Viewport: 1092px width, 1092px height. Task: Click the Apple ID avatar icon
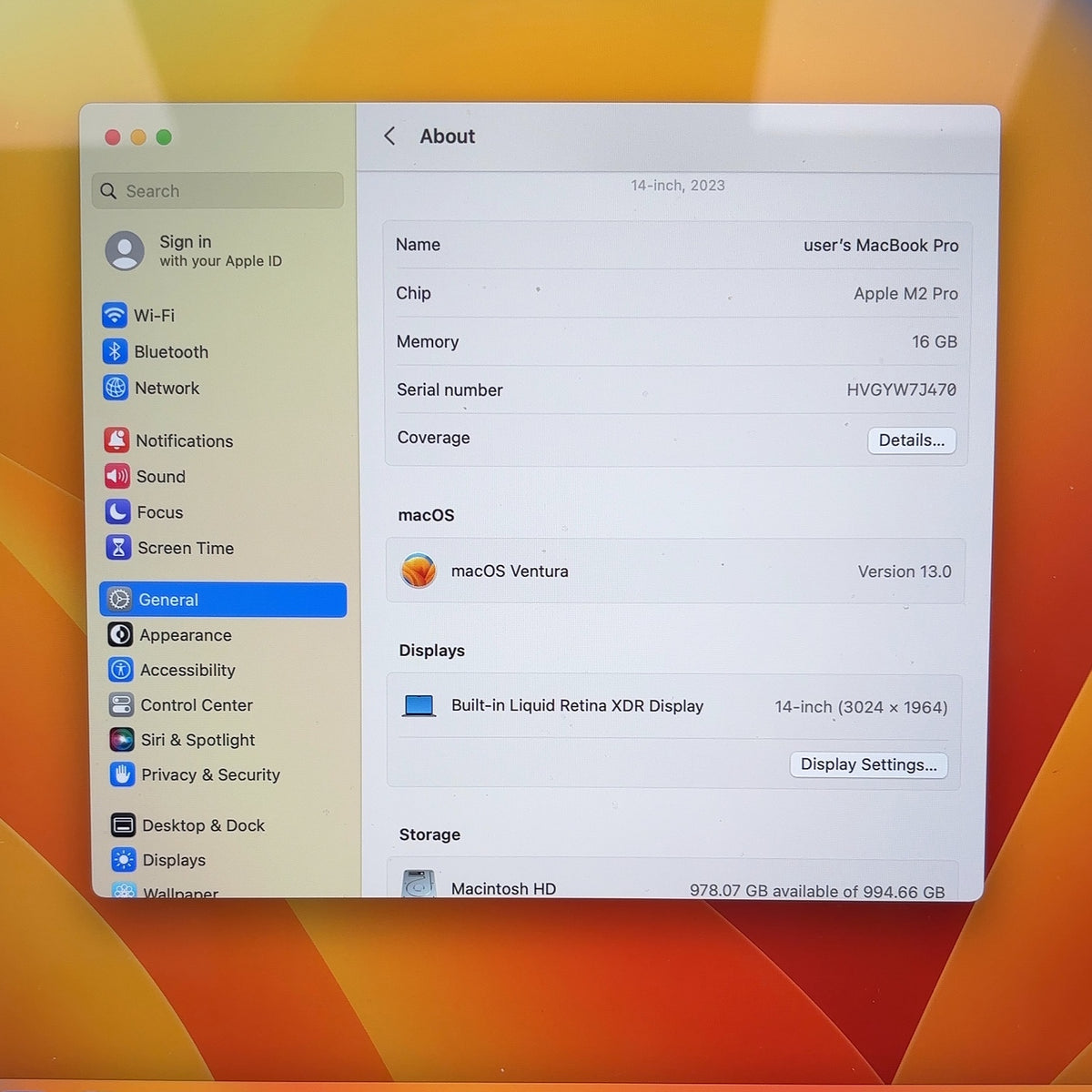(125, 250)
